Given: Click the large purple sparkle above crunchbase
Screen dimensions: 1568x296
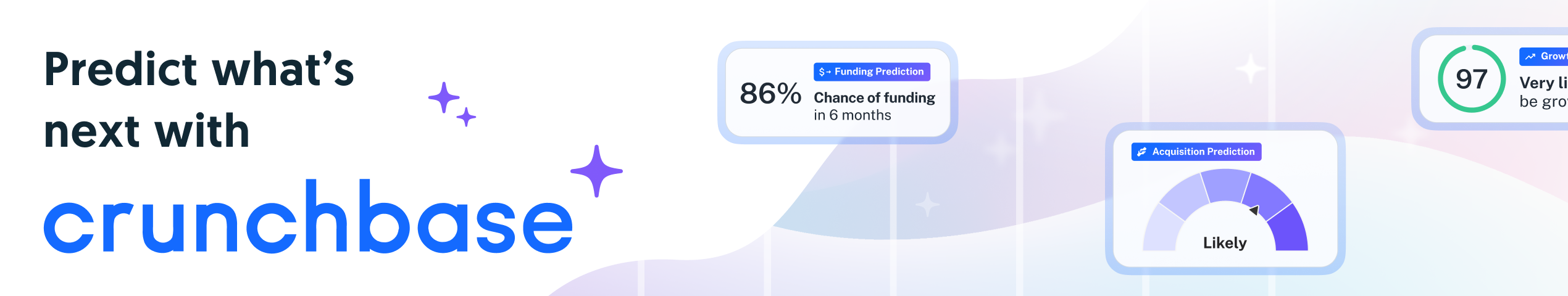Looking at the screenshot, I should point(596,171).
